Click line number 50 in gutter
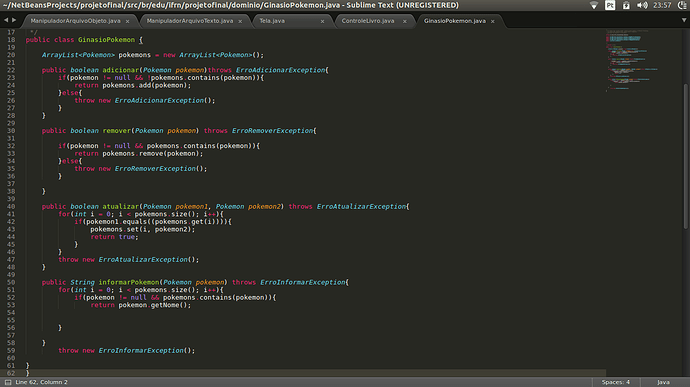The width and height of the screenshot is (690, 387). [11, 282]
